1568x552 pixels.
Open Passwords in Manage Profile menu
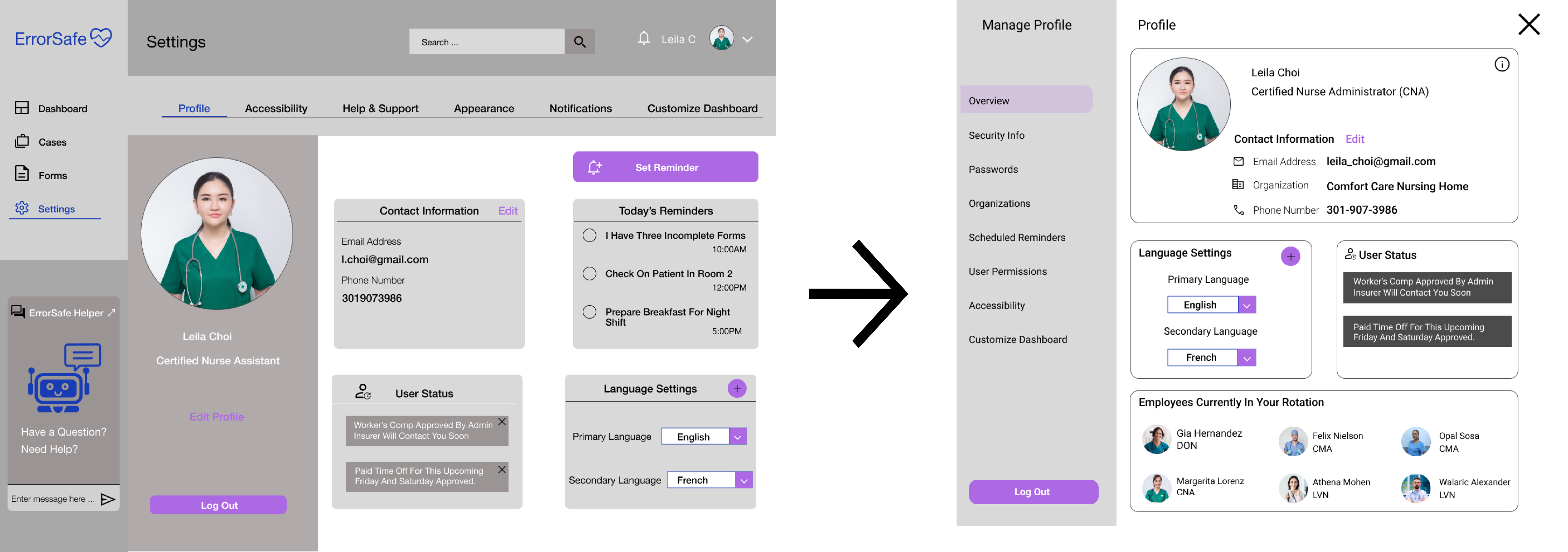[993, 169]
